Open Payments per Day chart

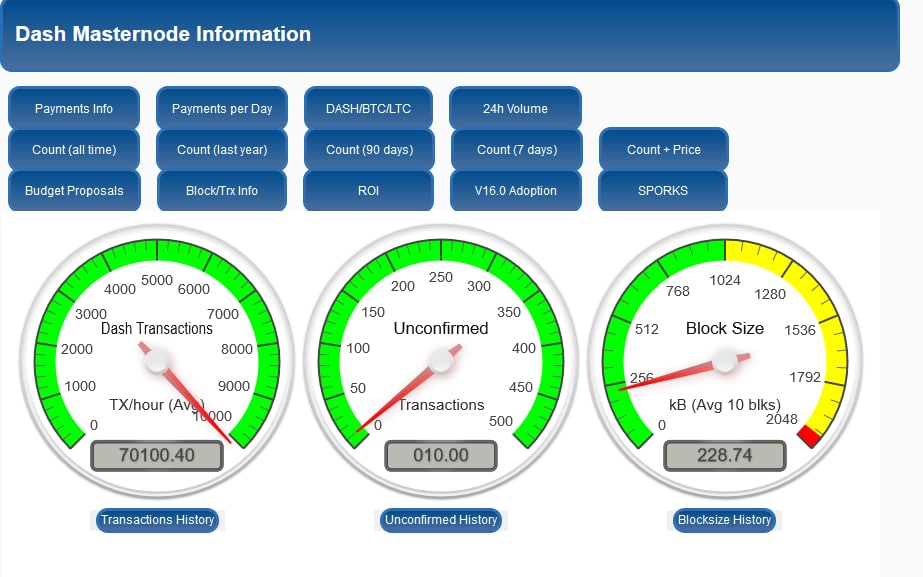pos(222,108)
